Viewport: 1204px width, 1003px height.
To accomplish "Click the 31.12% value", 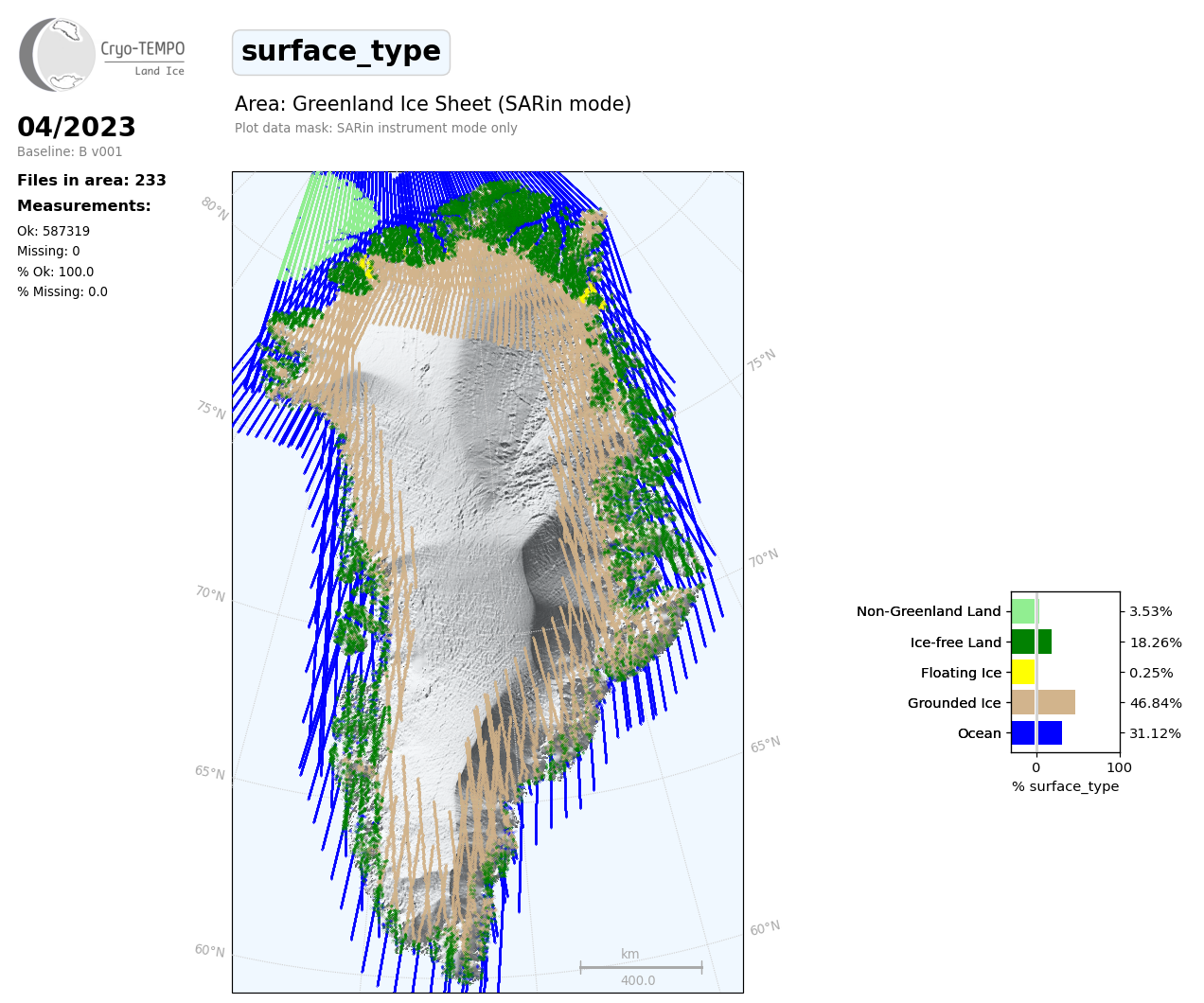I will click(1156, 733).
